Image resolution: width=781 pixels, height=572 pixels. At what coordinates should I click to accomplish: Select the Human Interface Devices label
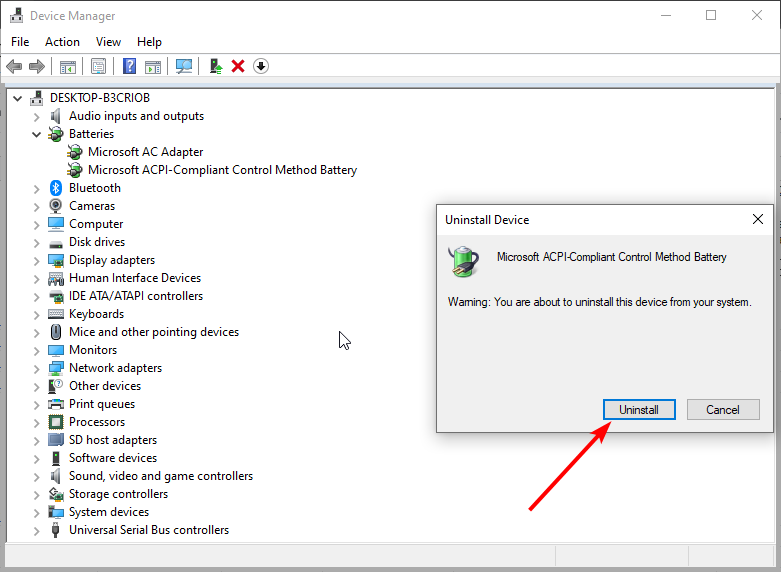pos(135,278)
